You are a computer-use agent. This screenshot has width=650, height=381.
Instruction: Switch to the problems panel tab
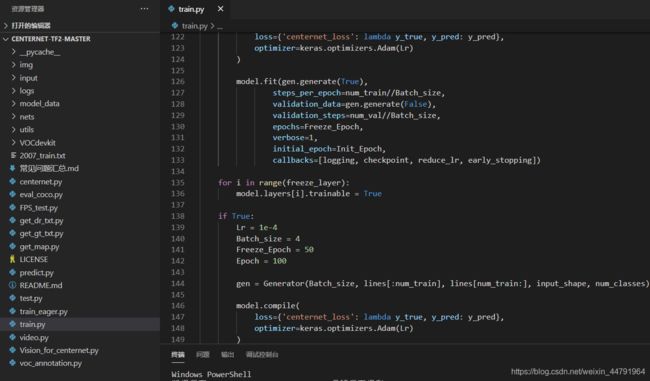pyautogui.click(x=203, y=354)
